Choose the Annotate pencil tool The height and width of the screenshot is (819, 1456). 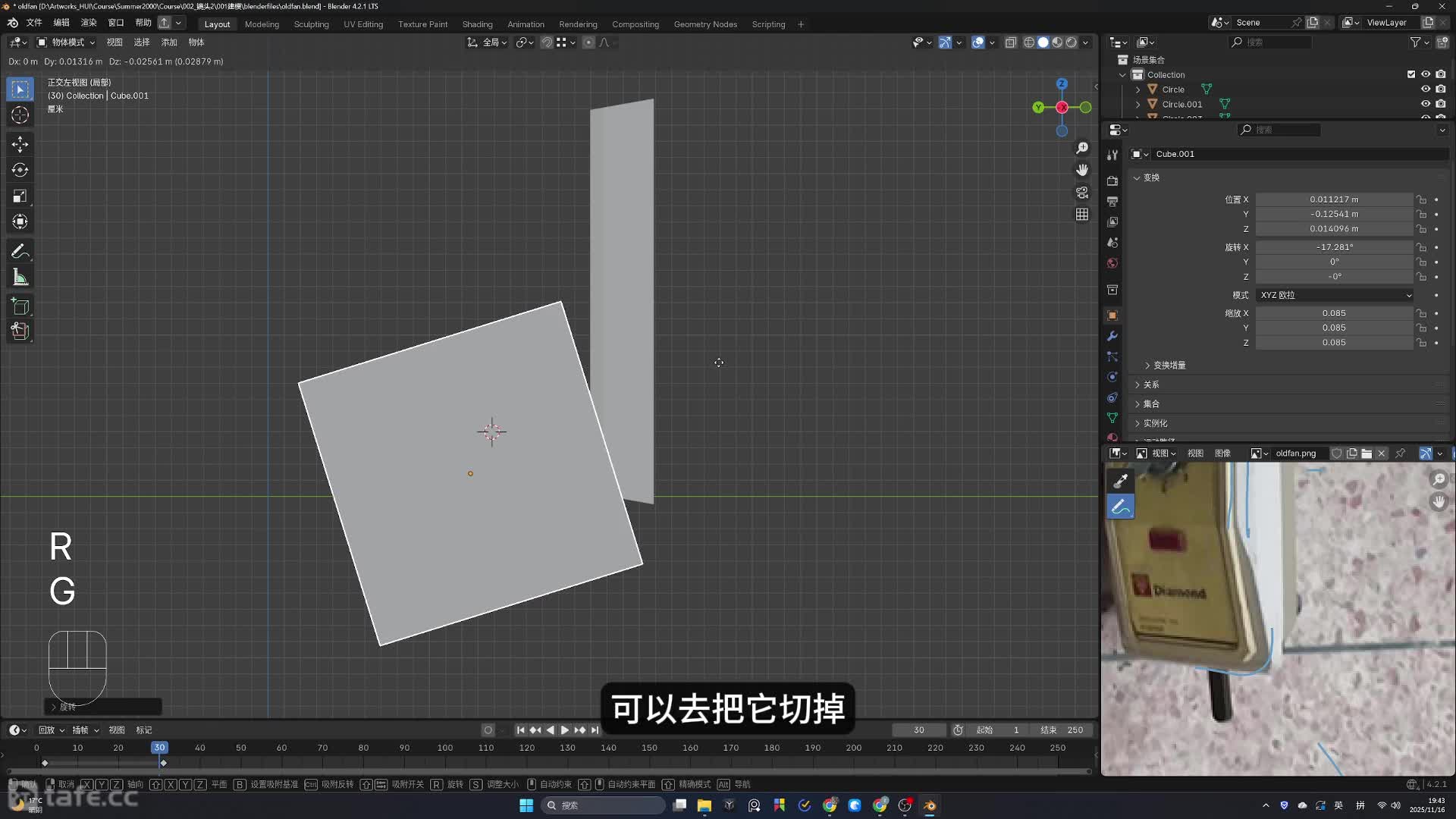[20, 251]
